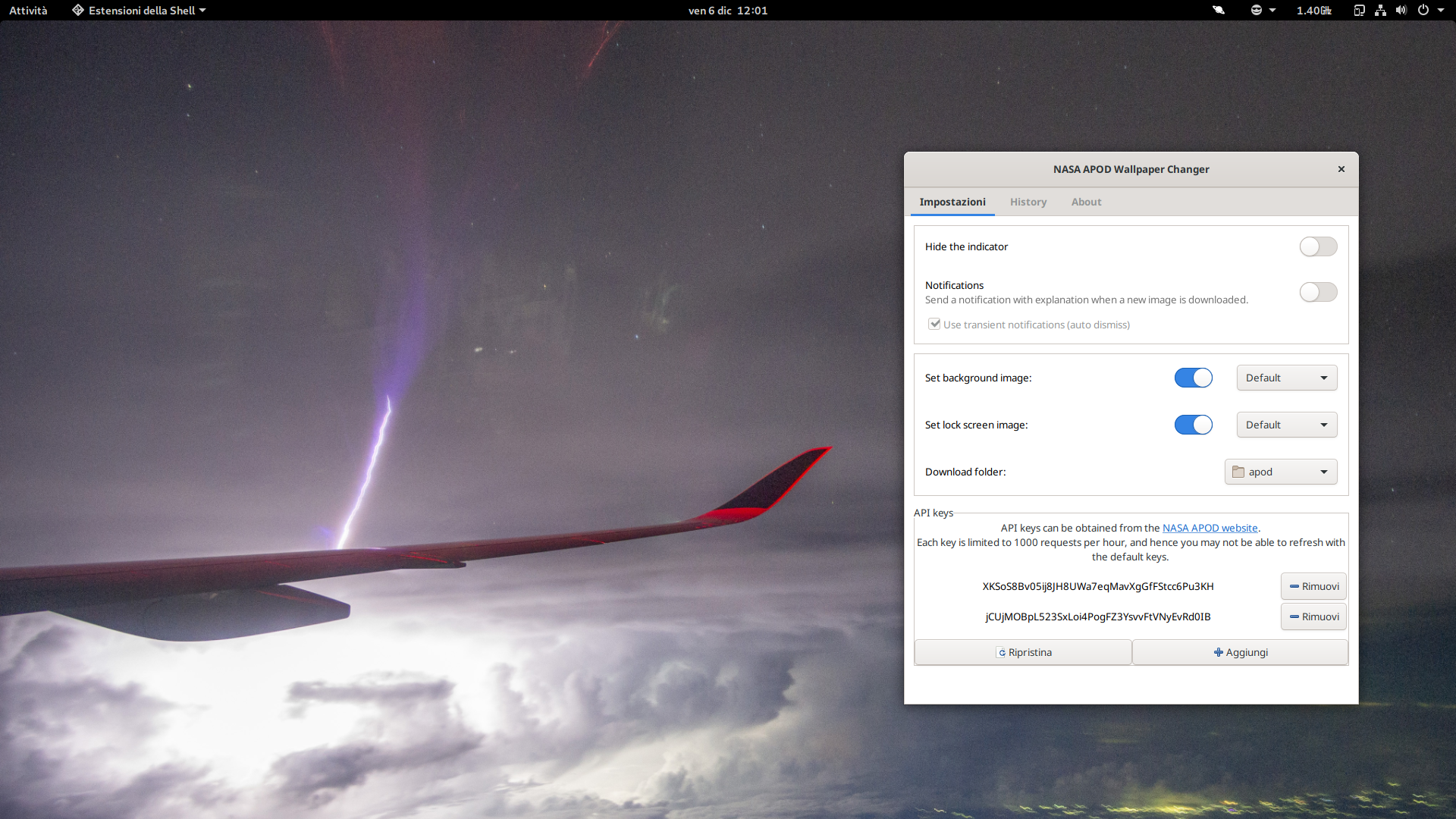Click the Estensioni della Shell app icon

tap(78, 11)
